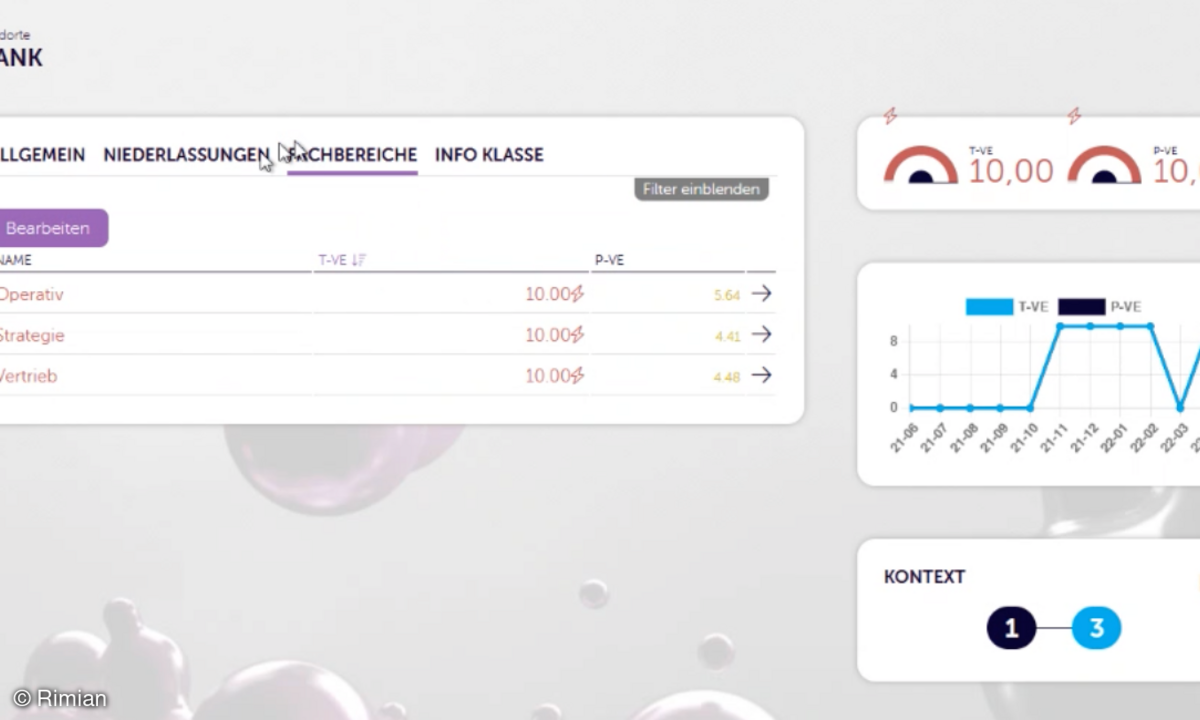
Task: Toggle the dark P-VE legend swatch
Action: [x=1081, y=307]
